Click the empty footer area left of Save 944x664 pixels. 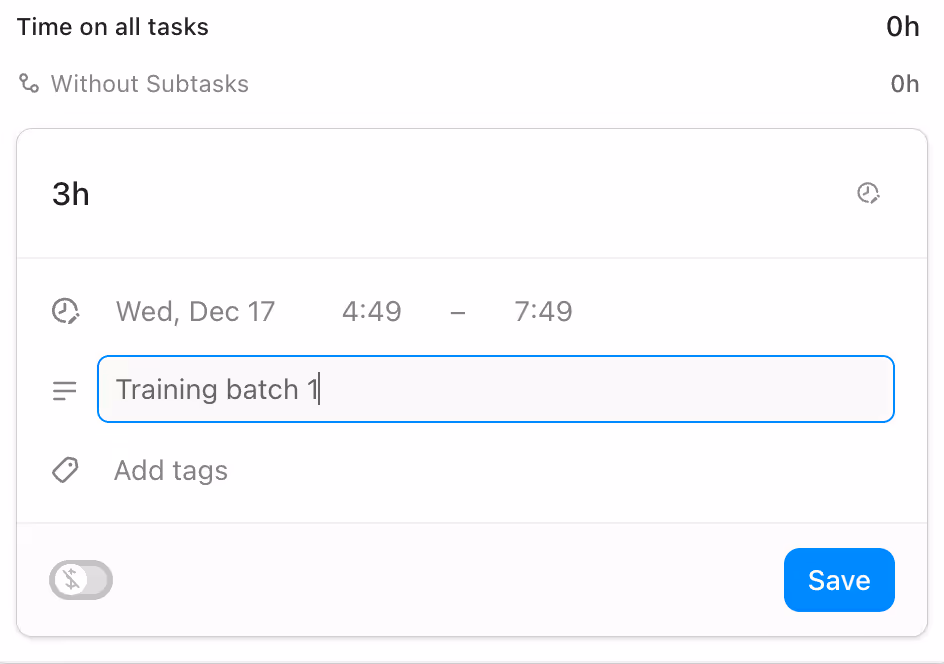tap(450, 580)
